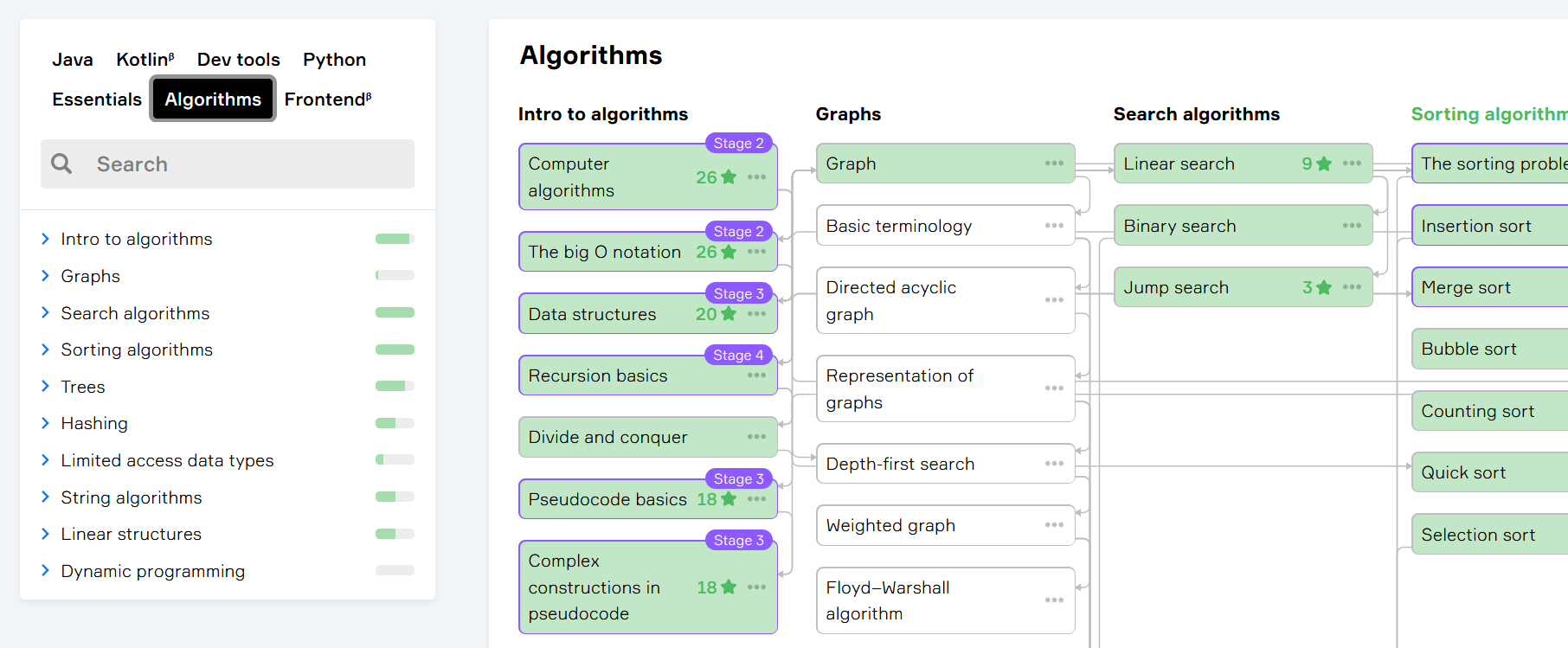Click the Trees progress bar

(395, 387)
